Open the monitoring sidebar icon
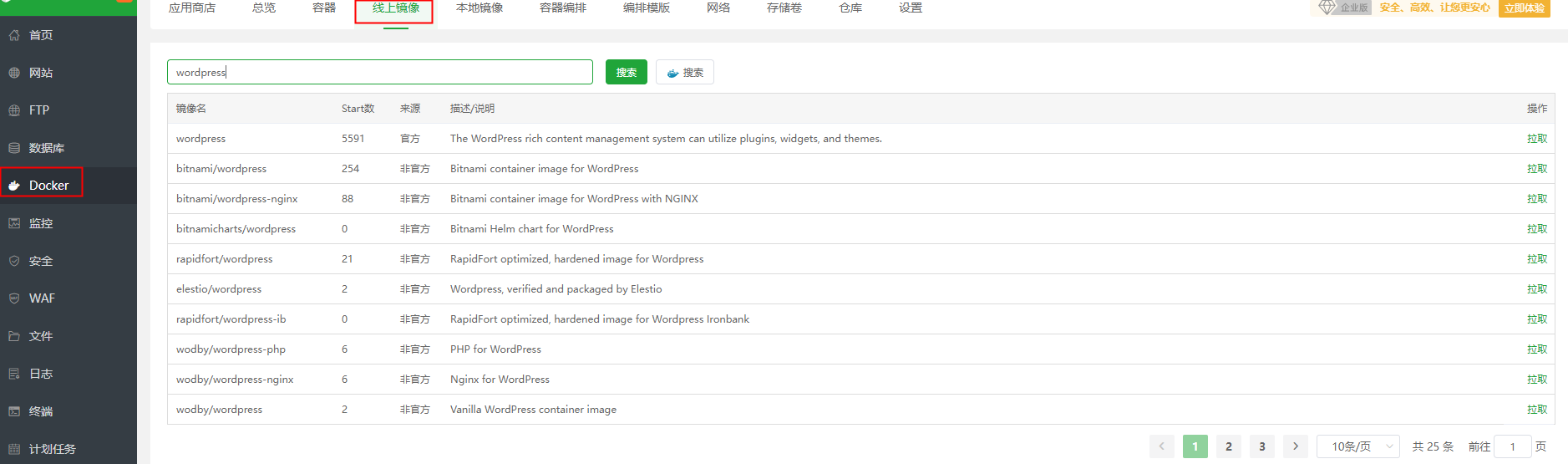The height and width of the screenshot is (464, 1568). coord(14,223)
